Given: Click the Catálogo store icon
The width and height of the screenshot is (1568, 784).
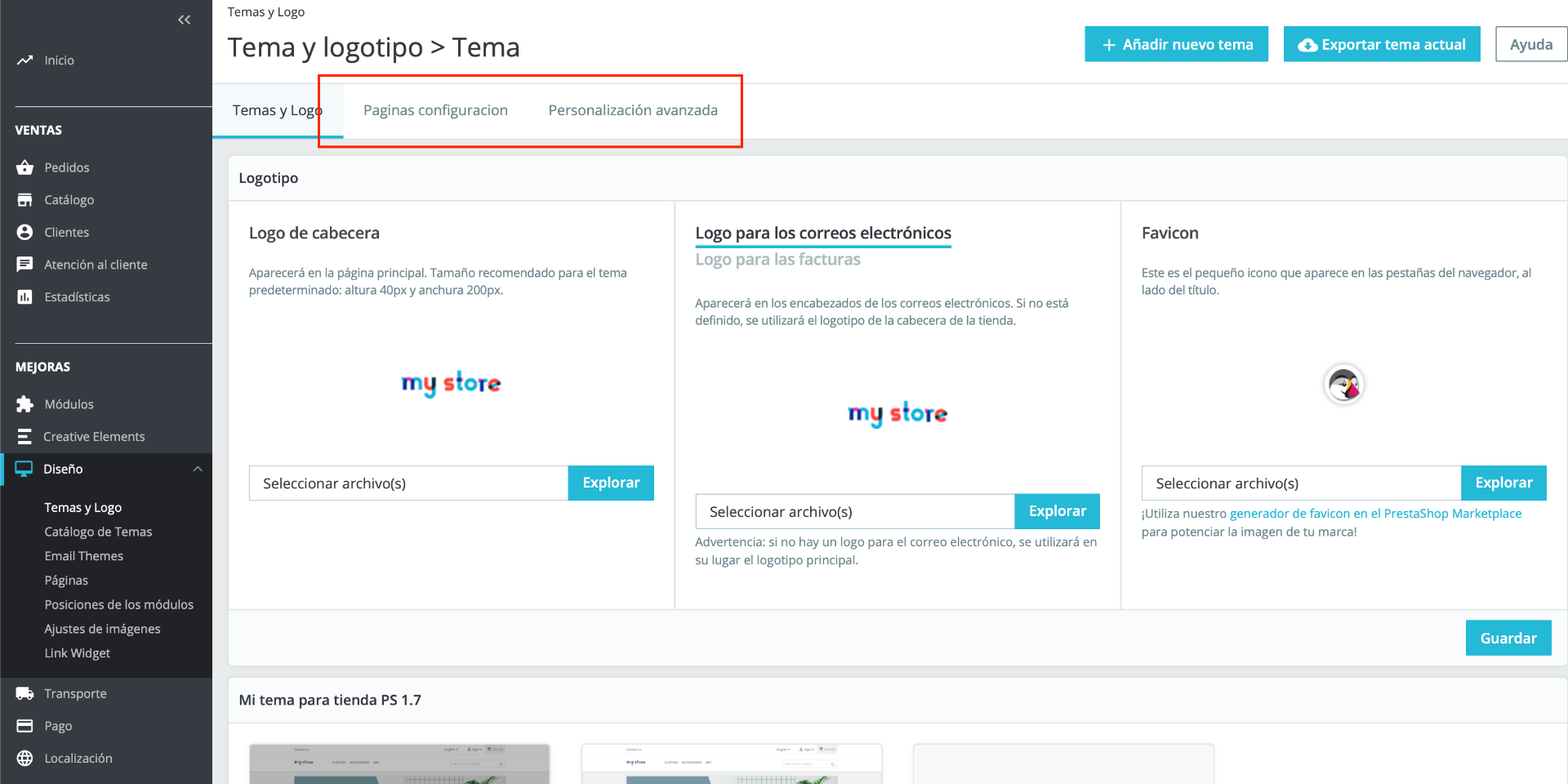Looking at the screenshot, I should click(25, 200).
